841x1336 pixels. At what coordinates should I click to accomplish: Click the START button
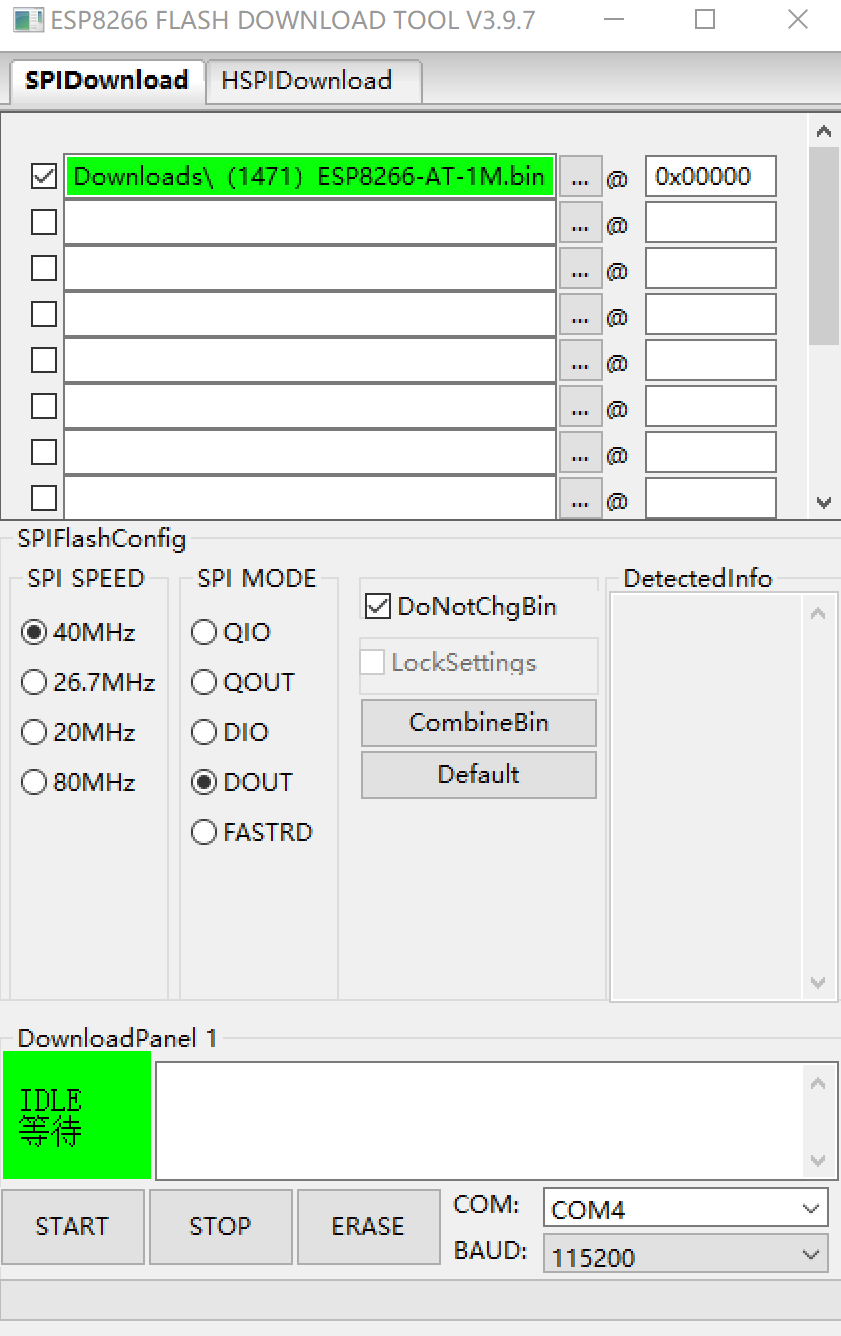(x=72, y=1227)
